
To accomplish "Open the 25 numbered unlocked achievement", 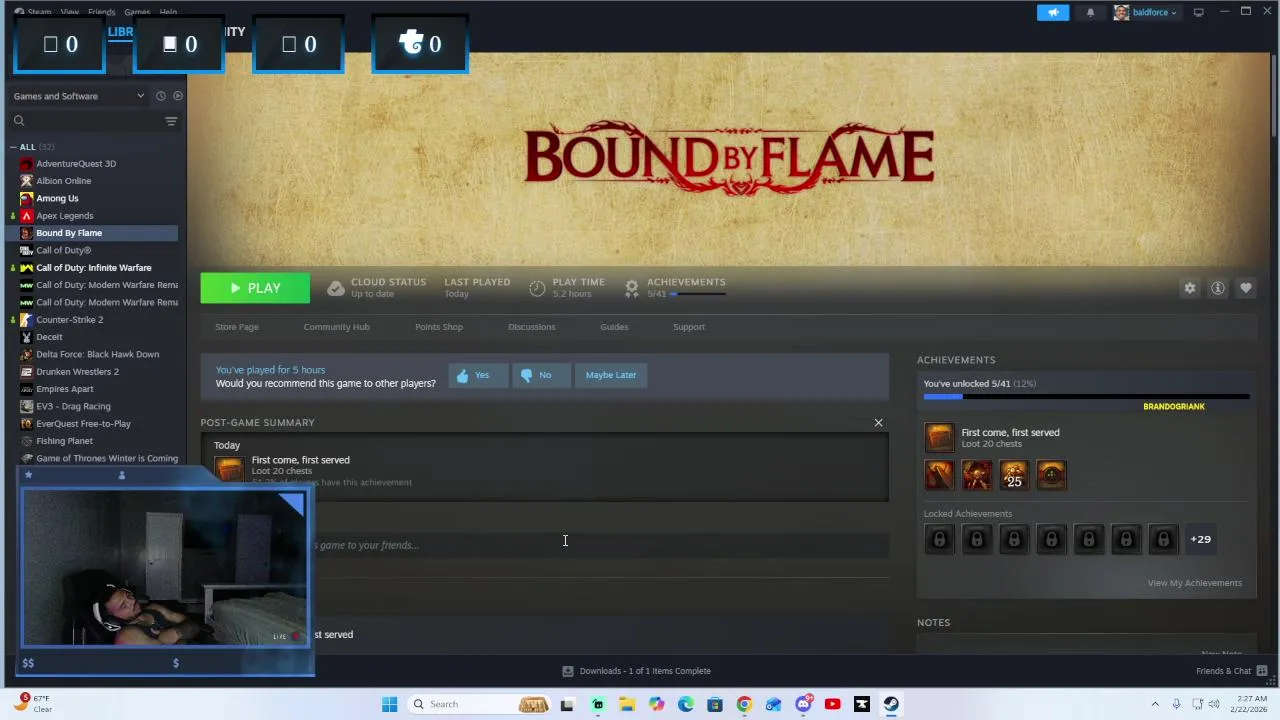I will (x=1014, y=475).
